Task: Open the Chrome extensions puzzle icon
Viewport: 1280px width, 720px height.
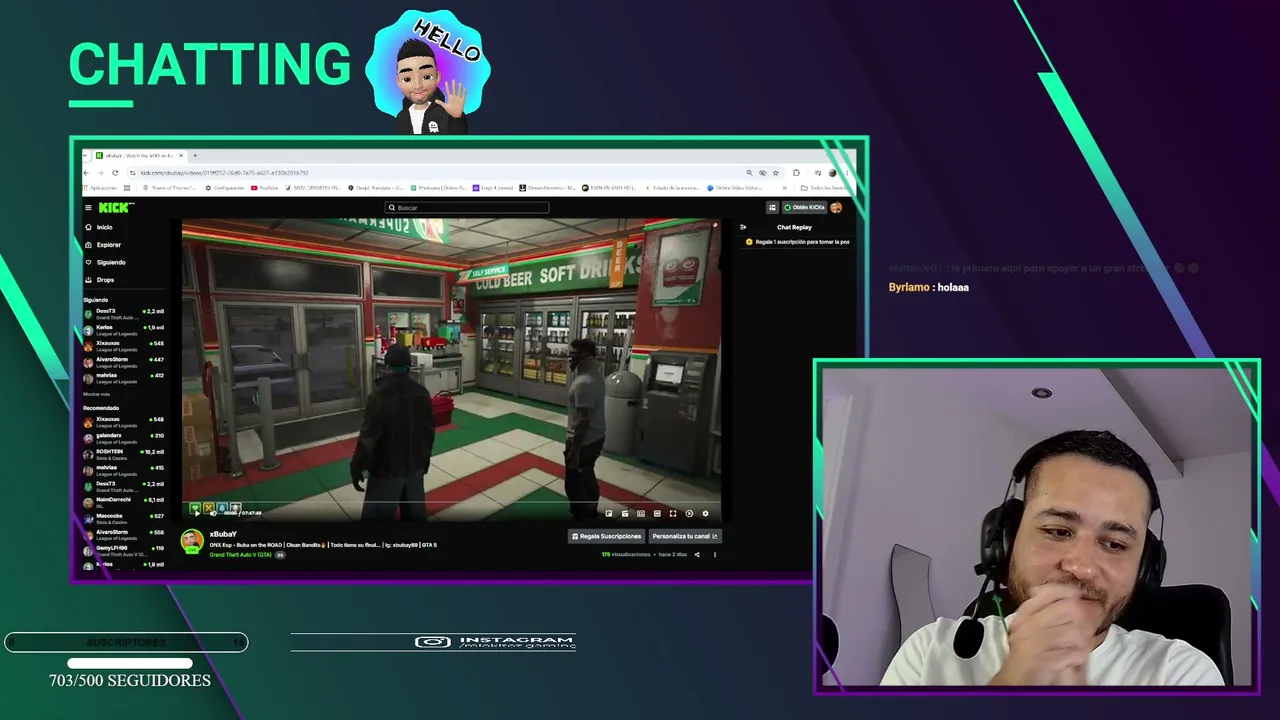Action: (796, 173)
